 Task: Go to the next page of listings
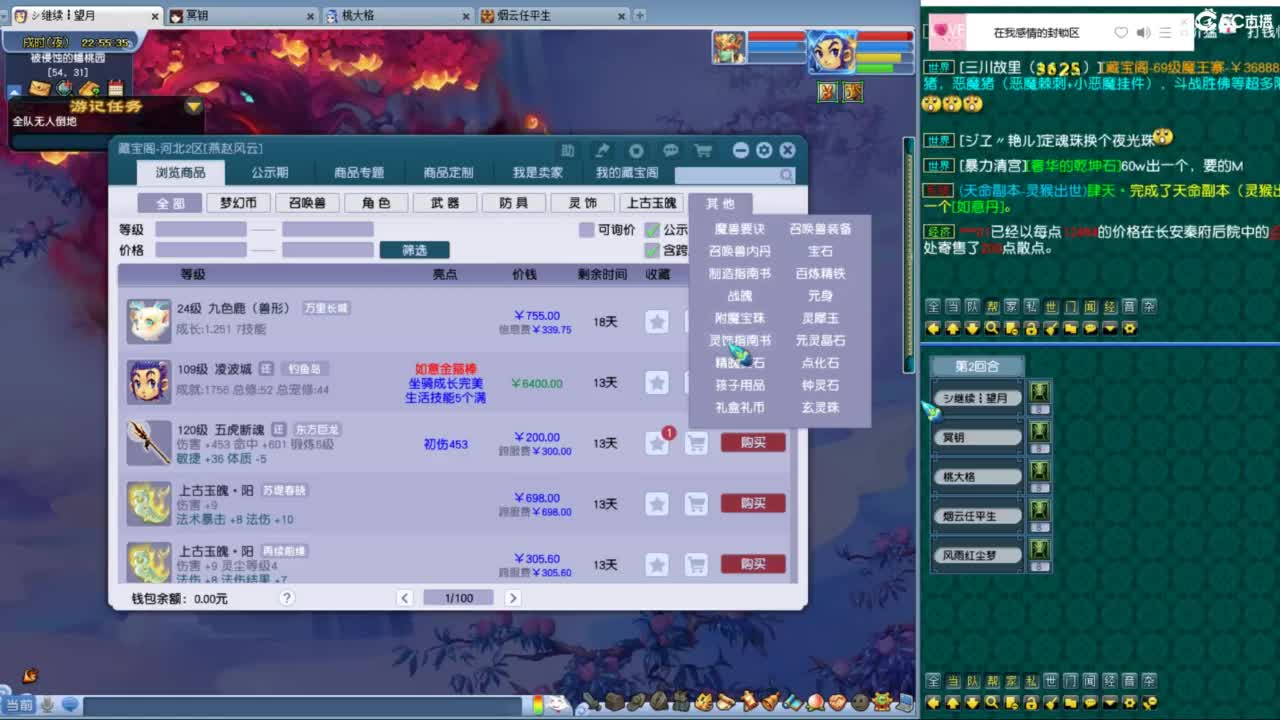[512, 598]
